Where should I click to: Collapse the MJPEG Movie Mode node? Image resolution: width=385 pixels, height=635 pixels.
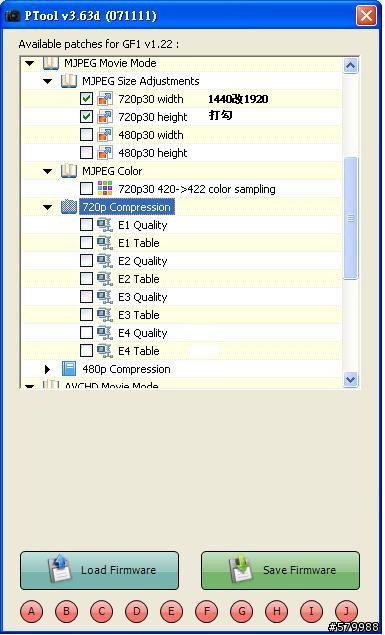coord(30,64)
